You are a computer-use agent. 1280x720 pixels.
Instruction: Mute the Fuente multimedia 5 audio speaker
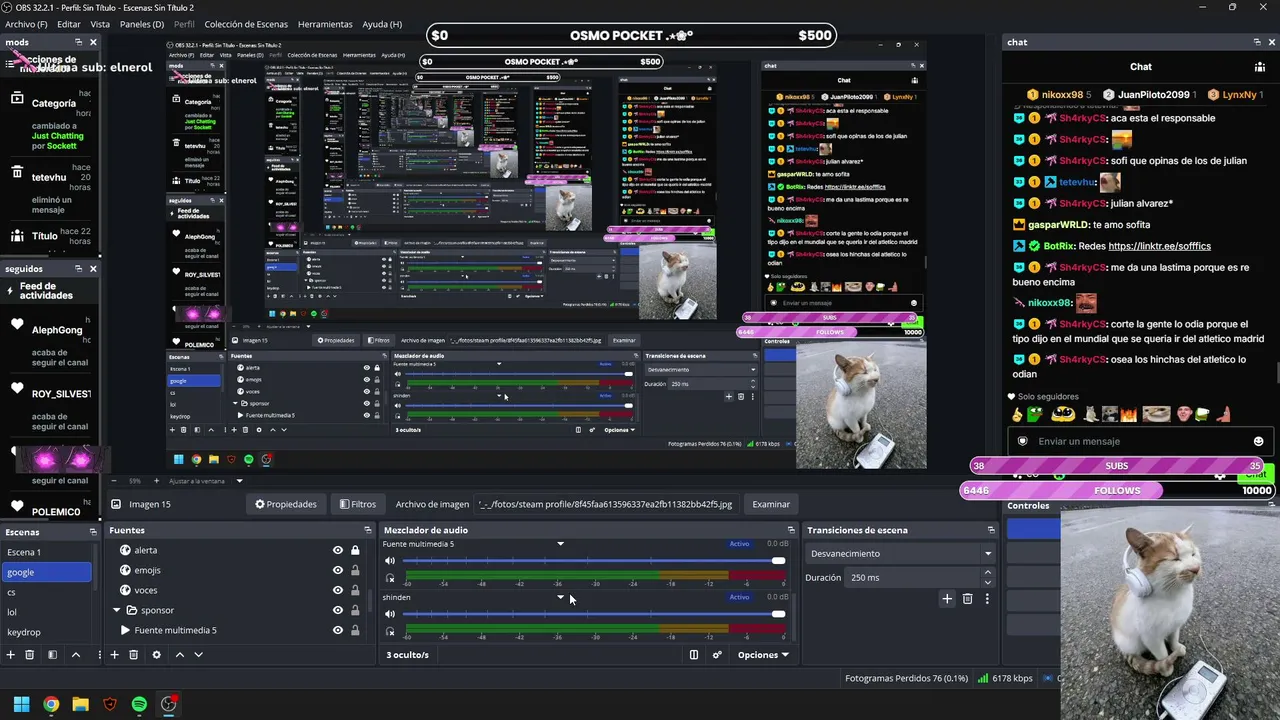pyautogui.click(x=390, y=561)
